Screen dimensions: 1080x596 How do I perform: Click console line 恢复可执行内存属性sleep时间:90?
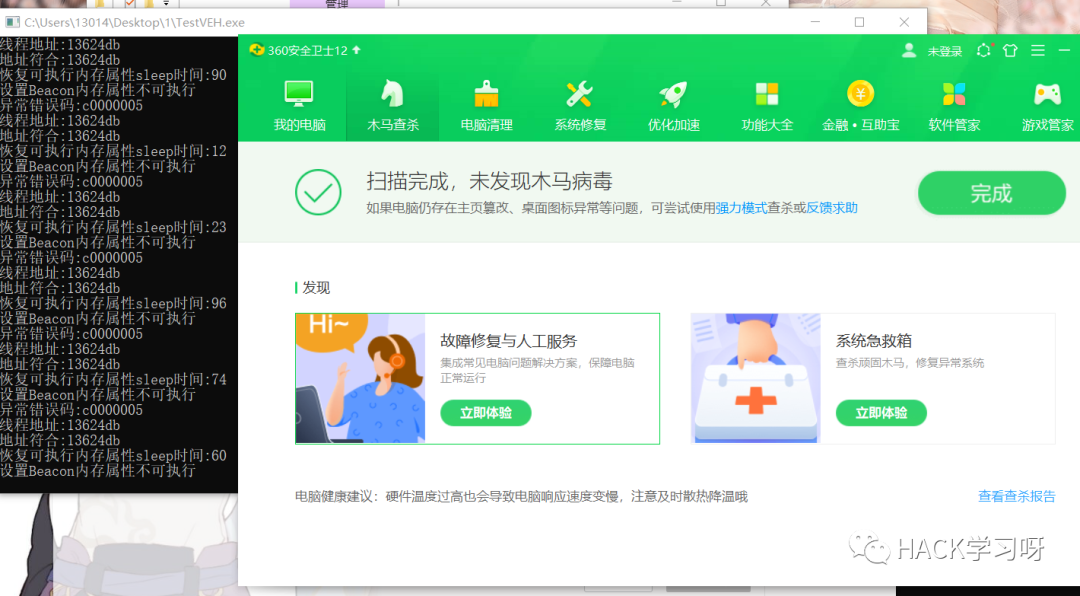tap(113, 75)
